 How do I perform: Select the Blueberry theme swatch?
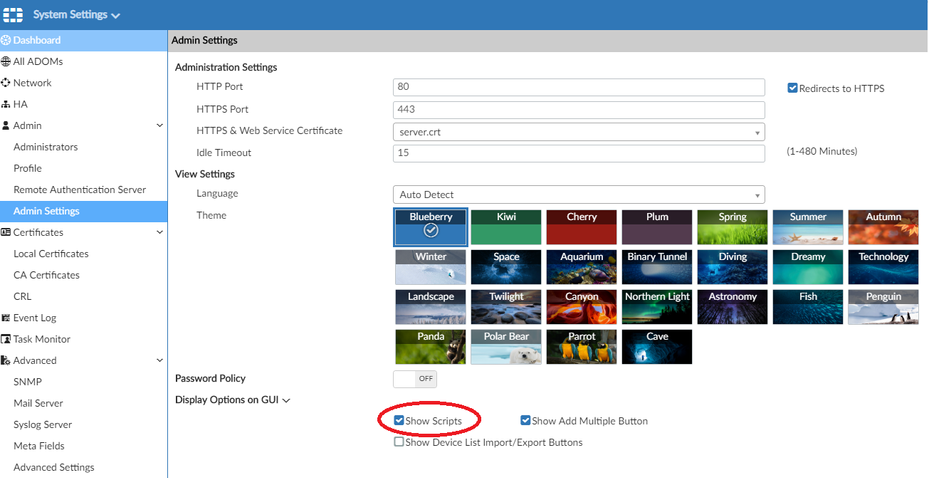tap(431, 227)
